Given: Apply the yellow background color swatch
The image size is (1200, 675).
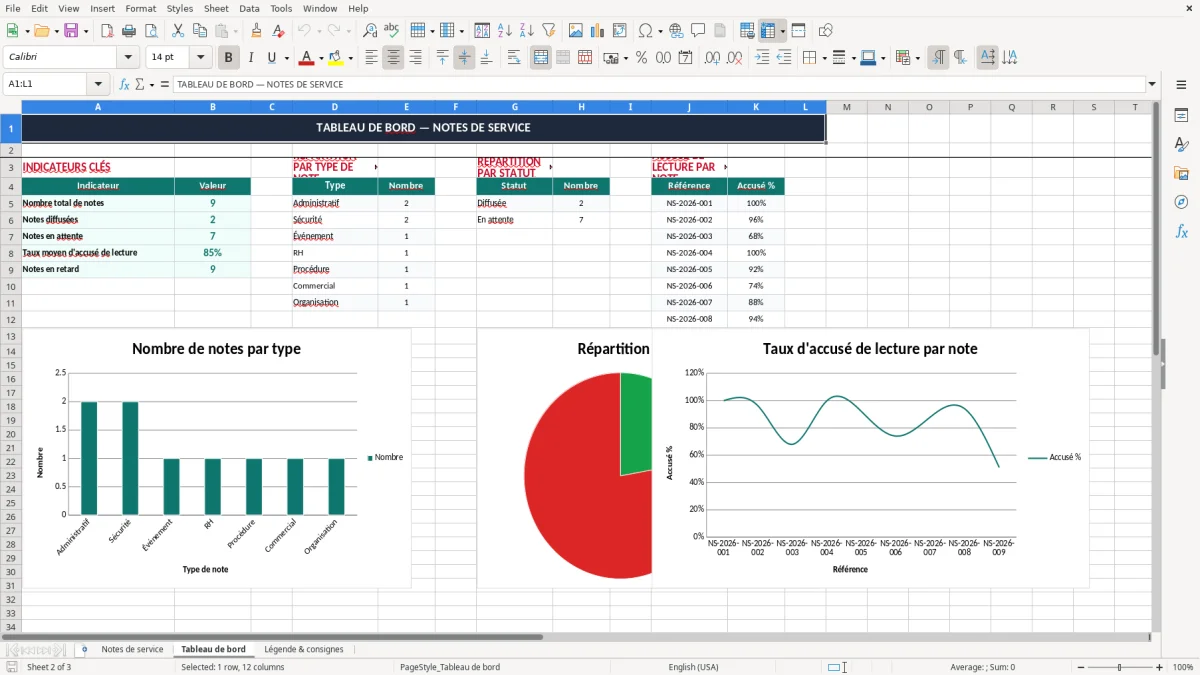Looking at the screenshot, I should (336, 58).
